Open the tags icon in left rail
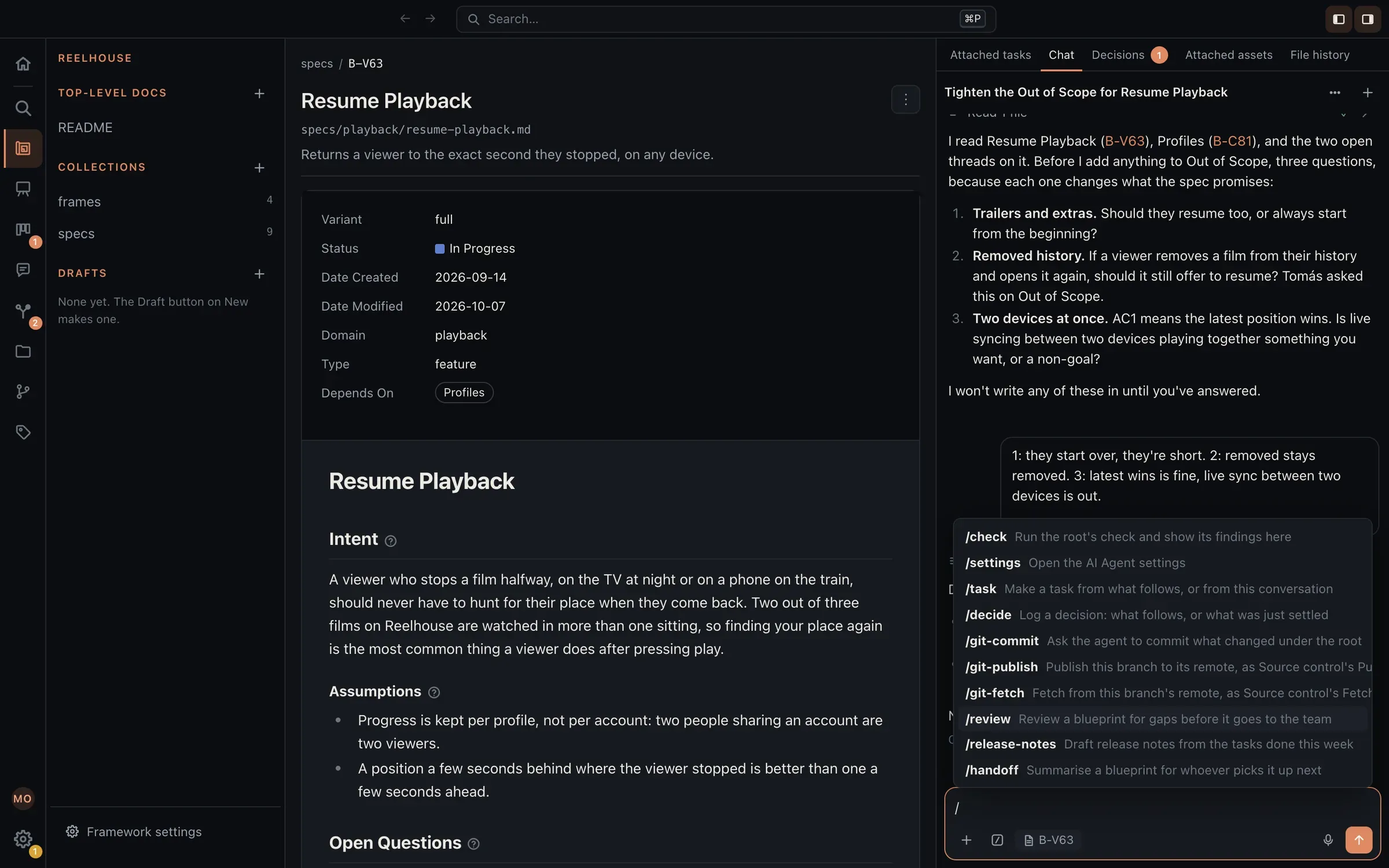1389x868 pixels. click(x=23, y=432)
